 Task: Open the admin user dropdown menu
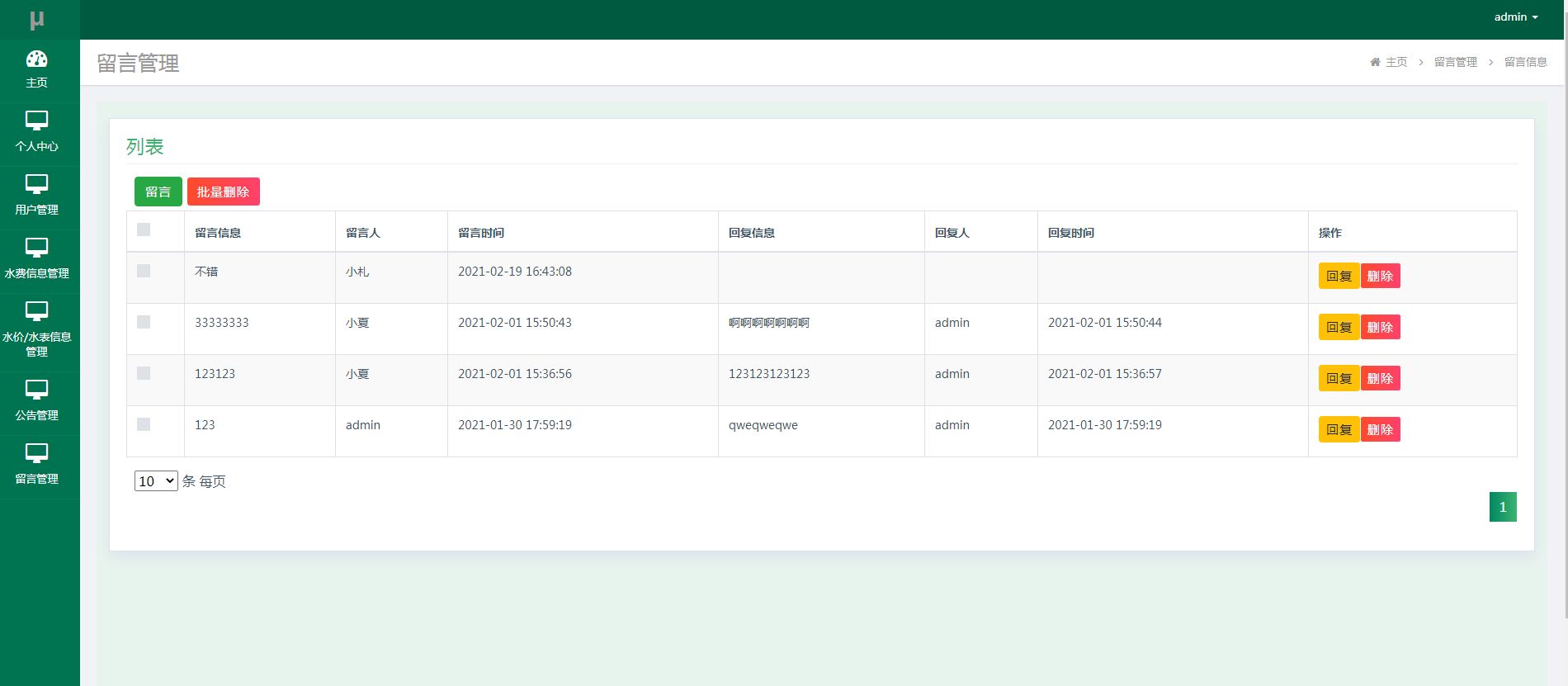(1516, 17)
